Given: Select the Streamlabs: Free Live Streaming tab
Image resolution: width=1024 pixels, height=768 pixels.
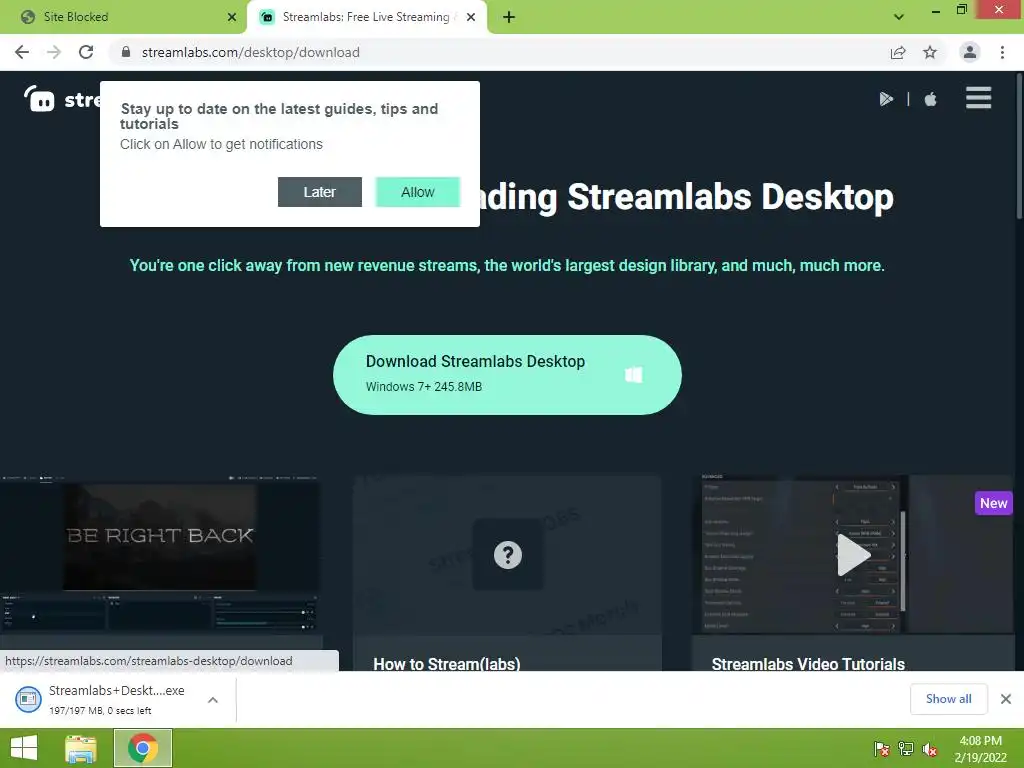Looking at the screenshot, I should click(x=366, y=17).
